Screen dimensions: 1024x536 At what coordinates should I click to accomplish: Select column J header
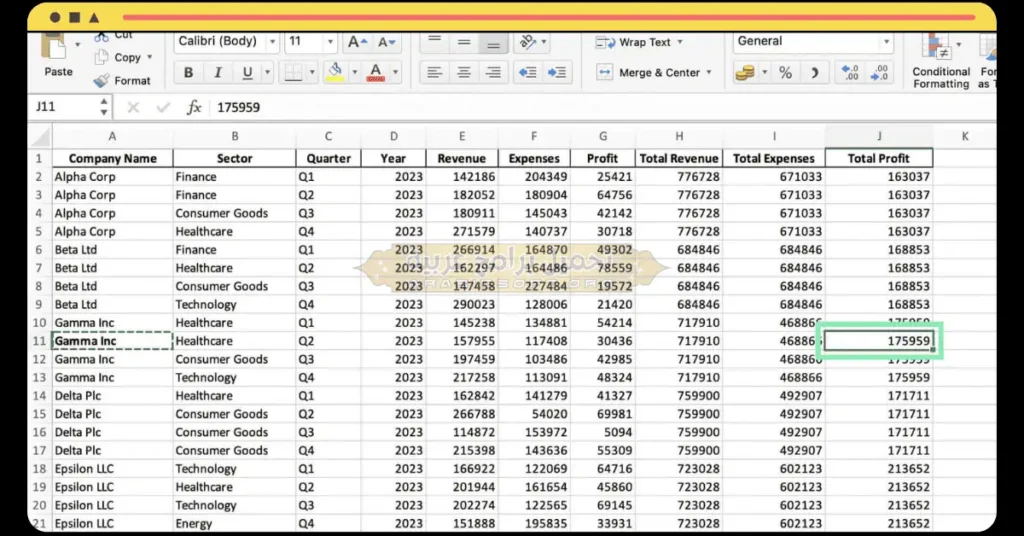pyautogui.click(x=879, y=136)
